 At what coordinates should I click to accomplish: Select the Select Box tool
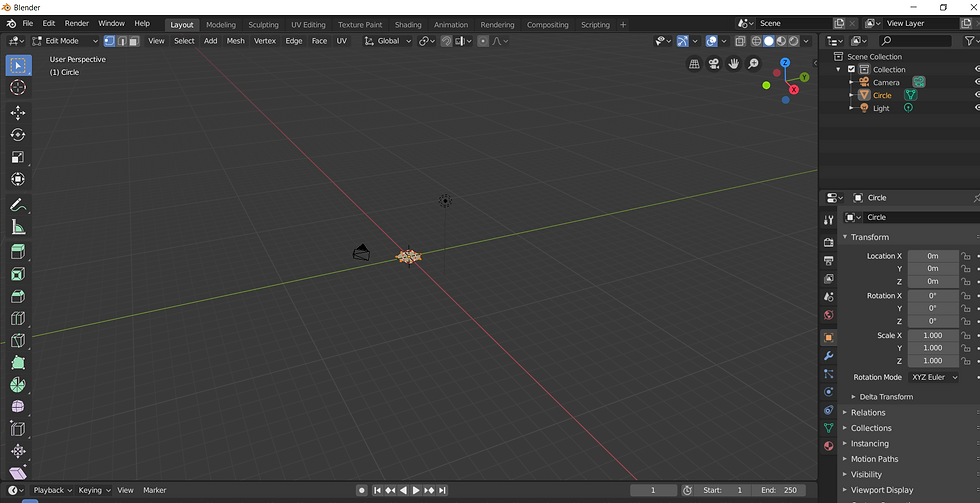pyautogui.click(x=18, y=65)
